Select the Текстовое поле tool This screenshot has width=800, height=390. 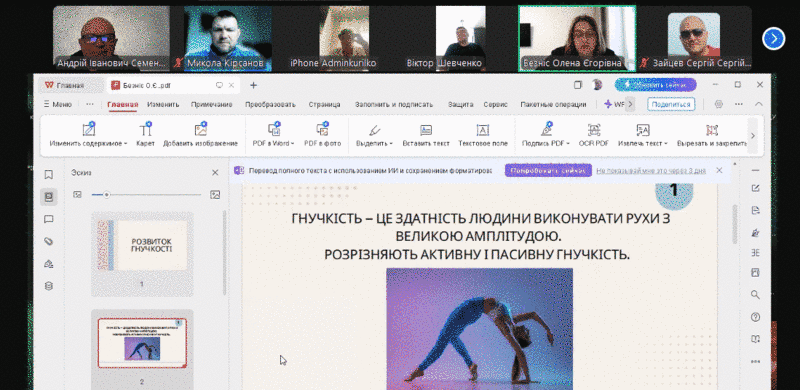483,135
